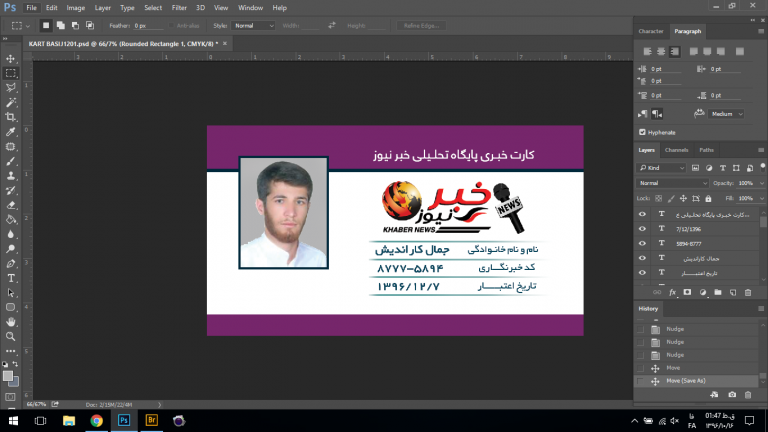Click Add layer mask icon
Image resolution: width=768 pixels, height=432 pixels.
tap(687, 292)
